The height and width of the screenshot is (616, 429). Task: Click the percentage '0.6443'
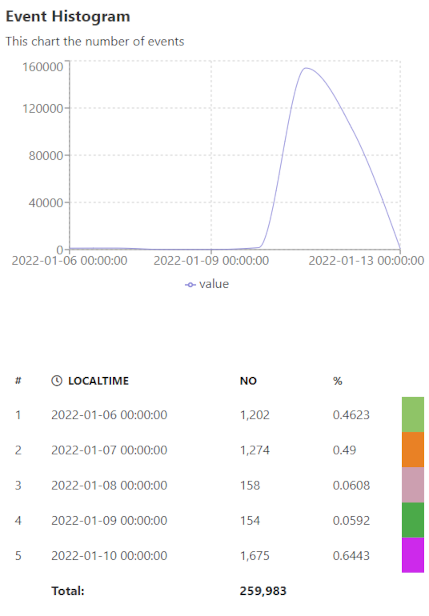click(x=351, y=556)
